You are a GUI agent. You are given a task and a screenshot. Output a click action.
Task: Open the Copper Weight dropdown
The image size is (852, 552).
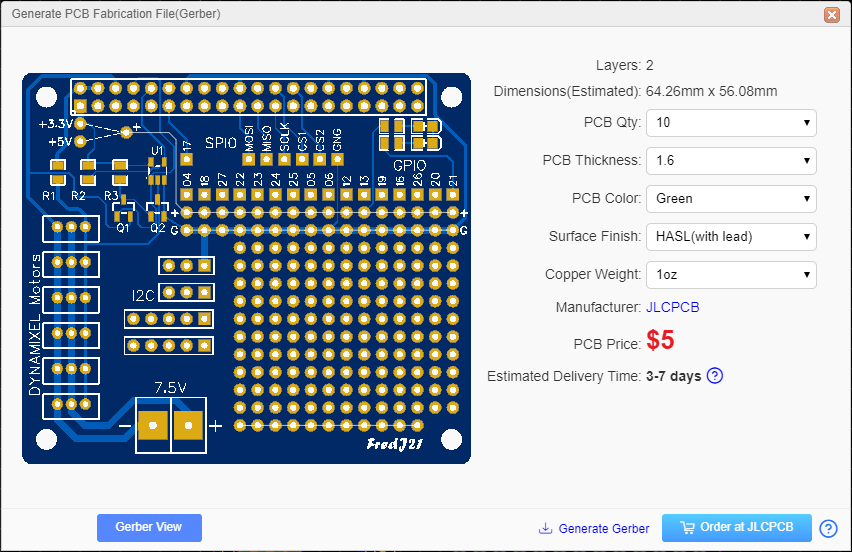pos(731,275)
